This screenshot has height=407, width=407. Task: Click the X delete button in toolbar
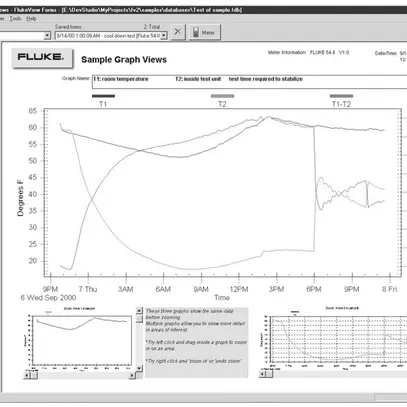pyautogui.click(x=178, y=32)
